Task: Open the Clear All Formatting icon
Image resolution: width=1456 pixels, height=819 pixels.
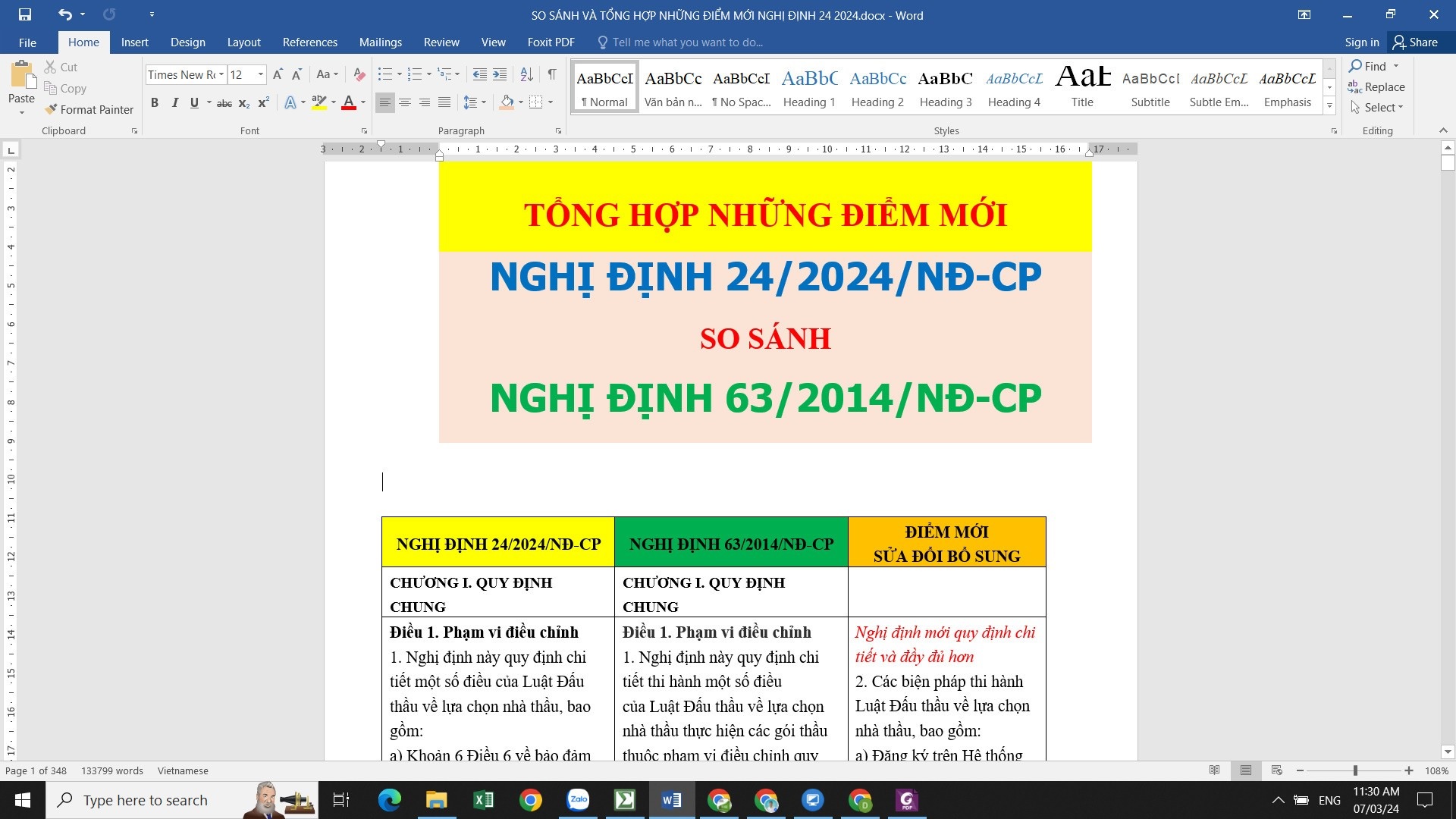Action: (x=359, y=74)
